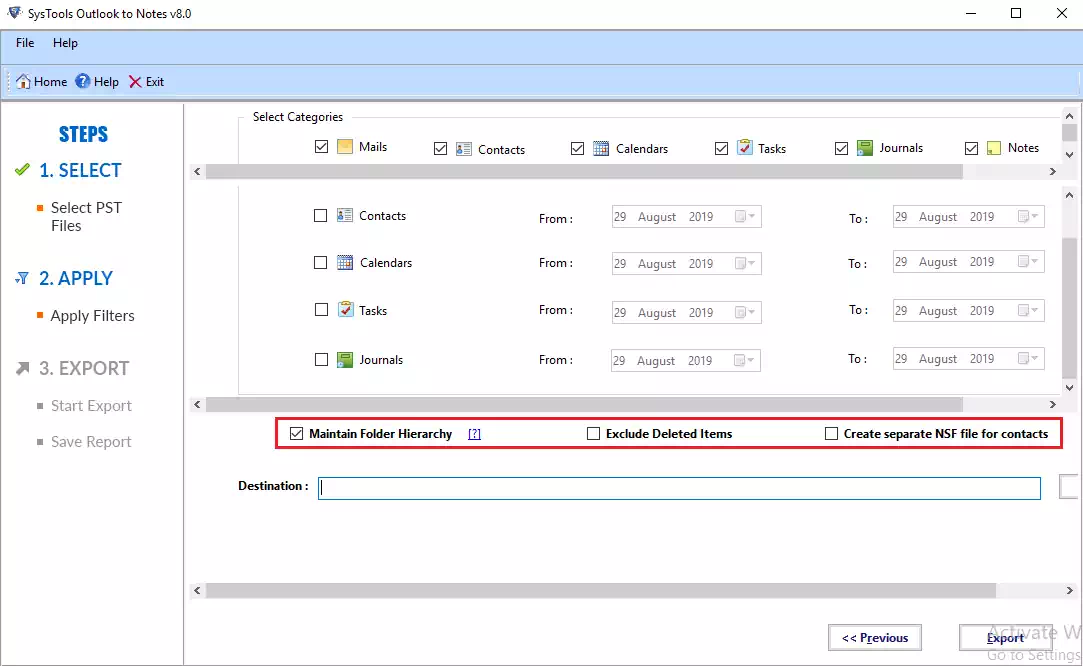Click the Tasks icon in the date filter row
This screenshot has height=666, width=1083.
click(x=345, y=310)
